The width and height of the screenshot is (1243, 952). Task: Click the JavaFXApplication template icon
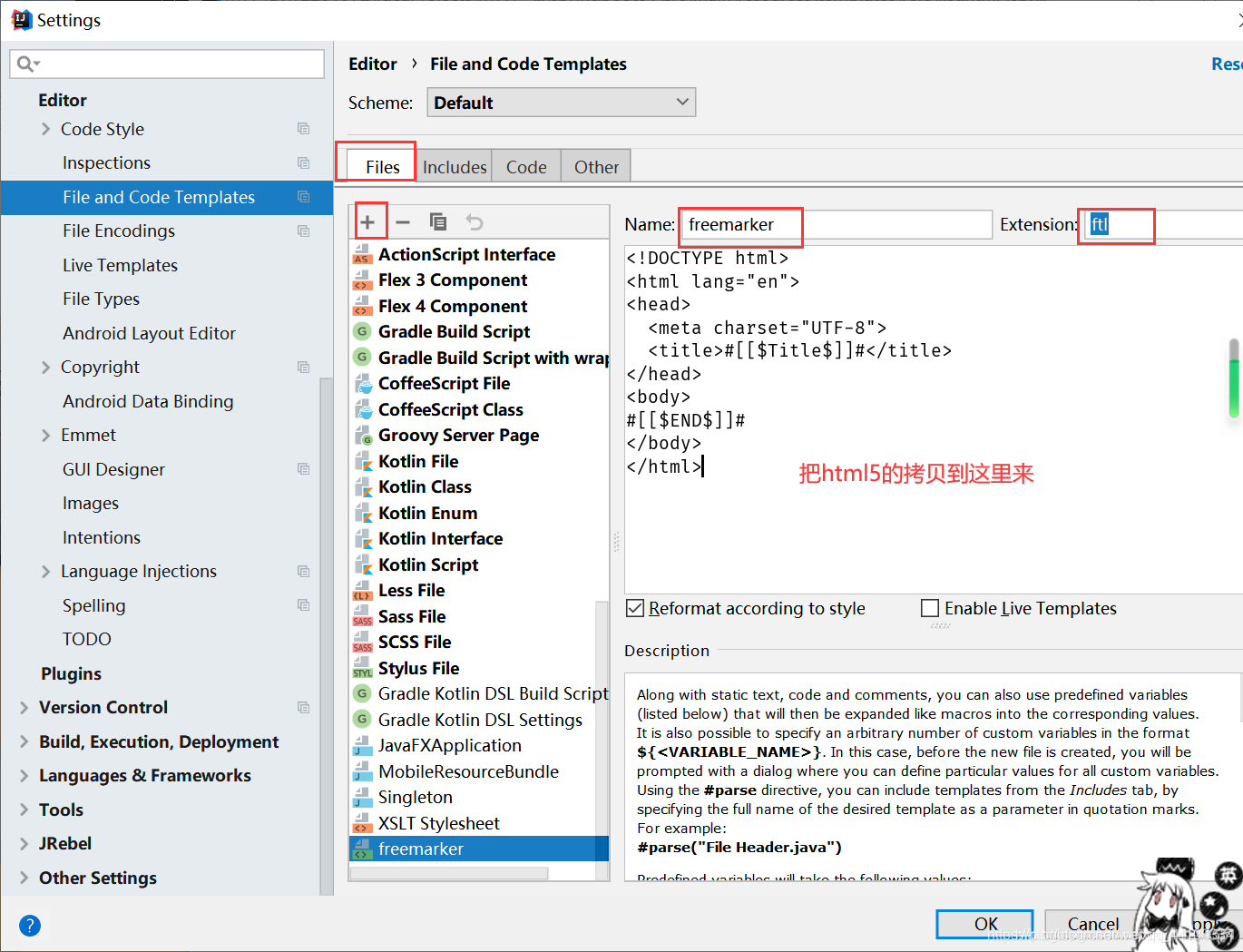point(363,745)
